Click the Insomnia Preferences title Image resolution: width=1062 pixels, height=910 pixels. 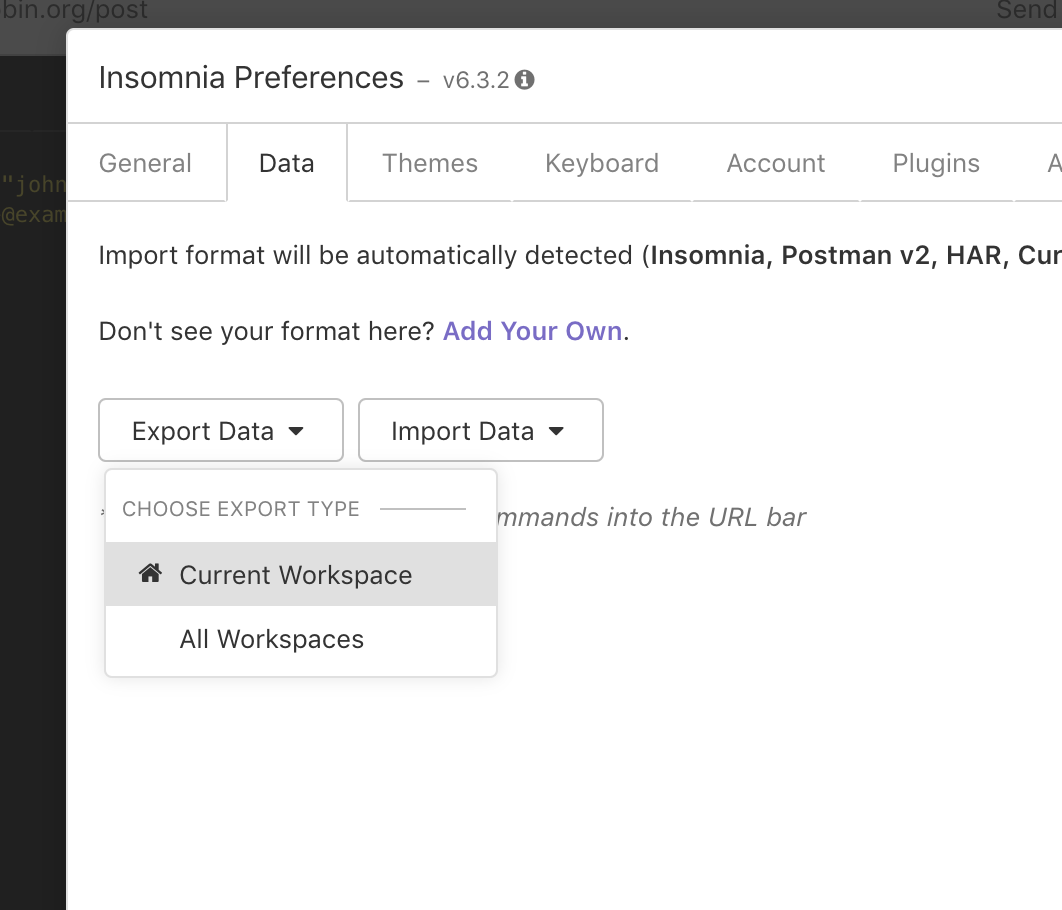coord(251,77)
